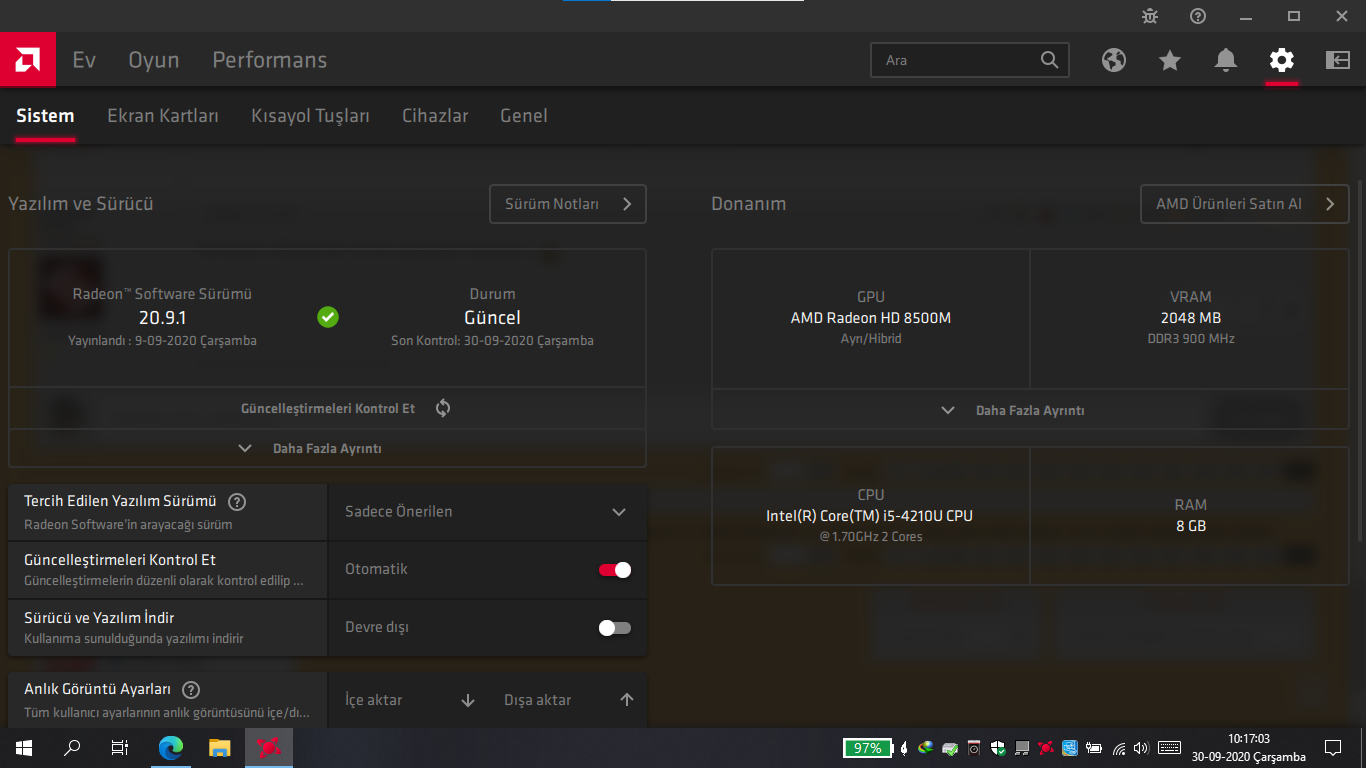The image size is (1366, 768).
Task: Click Radeon Software taskbar icon
Action: 268,748
